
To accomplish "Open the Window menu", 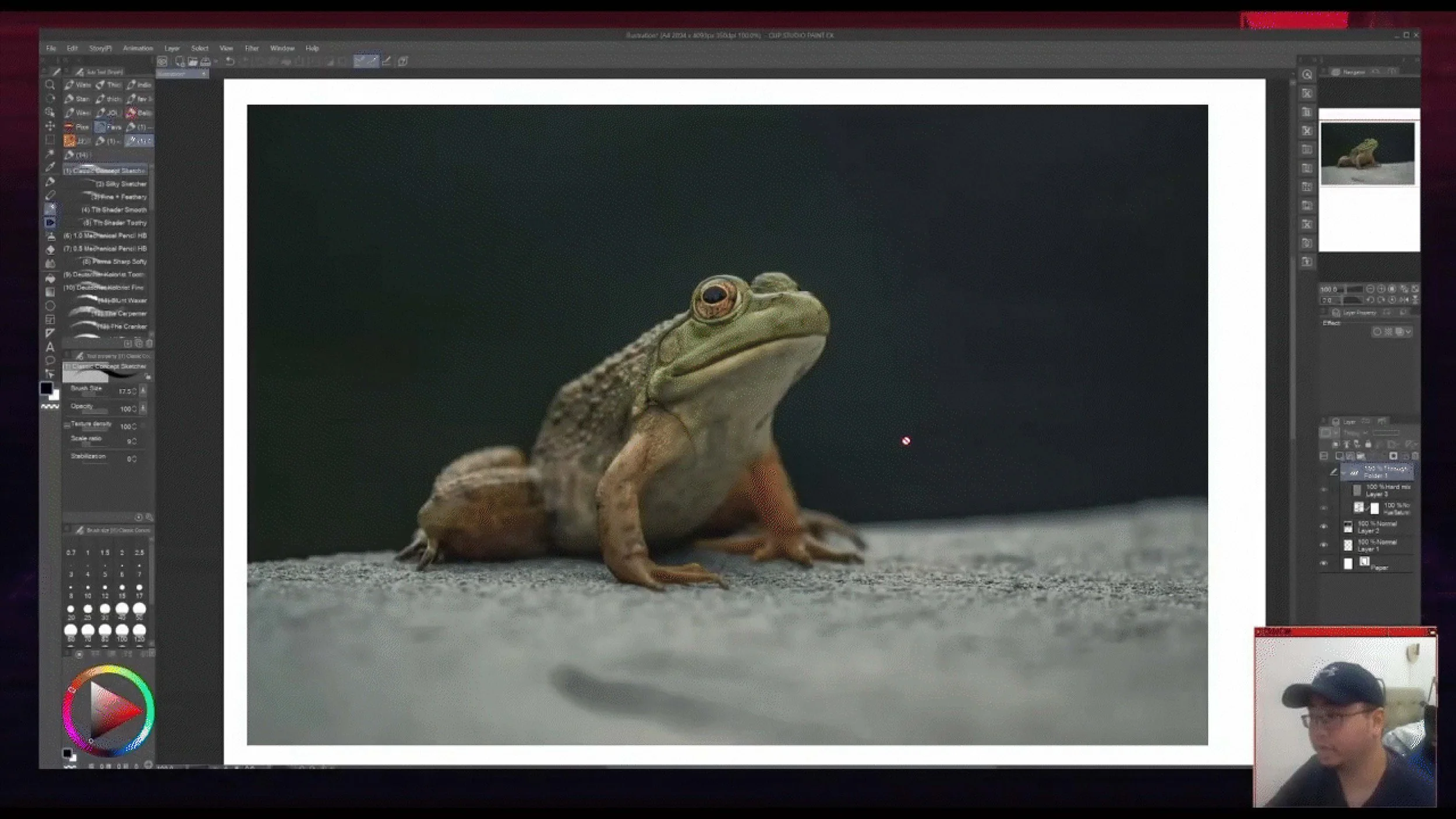I will 282,48.
